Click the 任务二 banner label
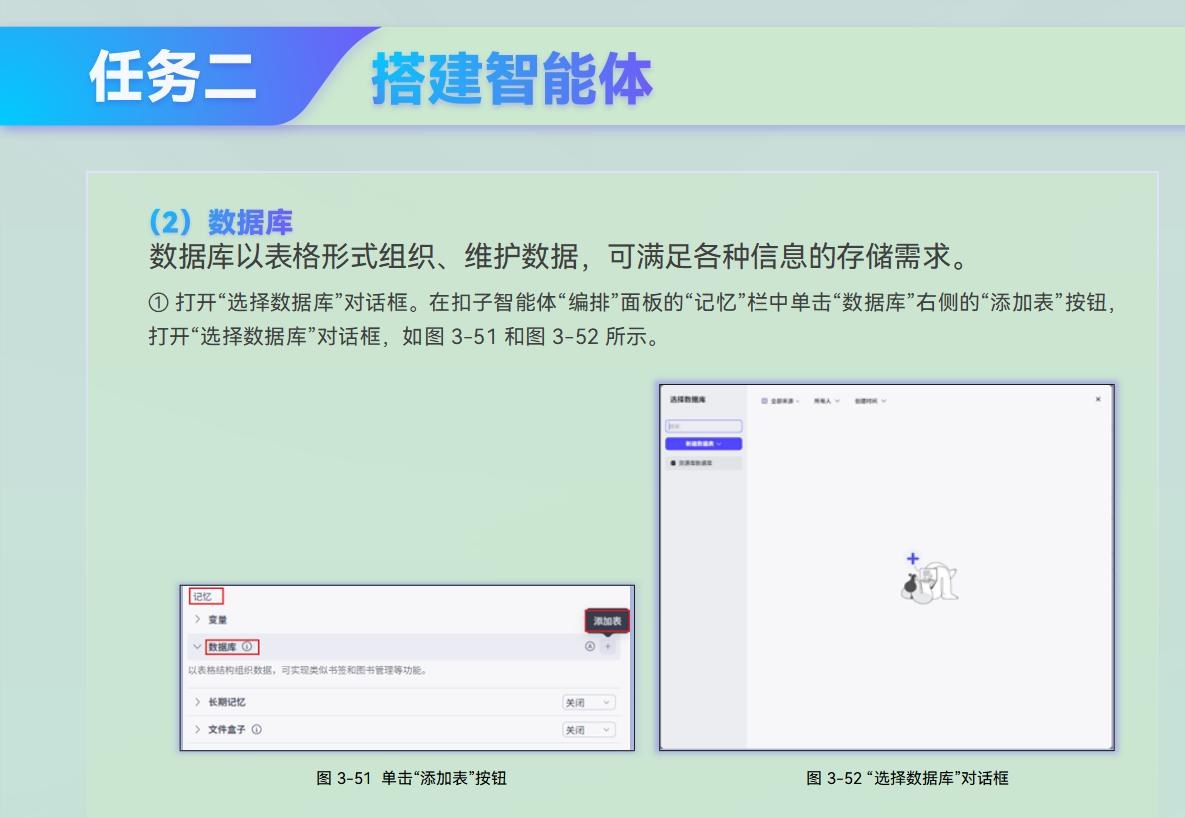The image size is (1185, 818). (173, 76)
